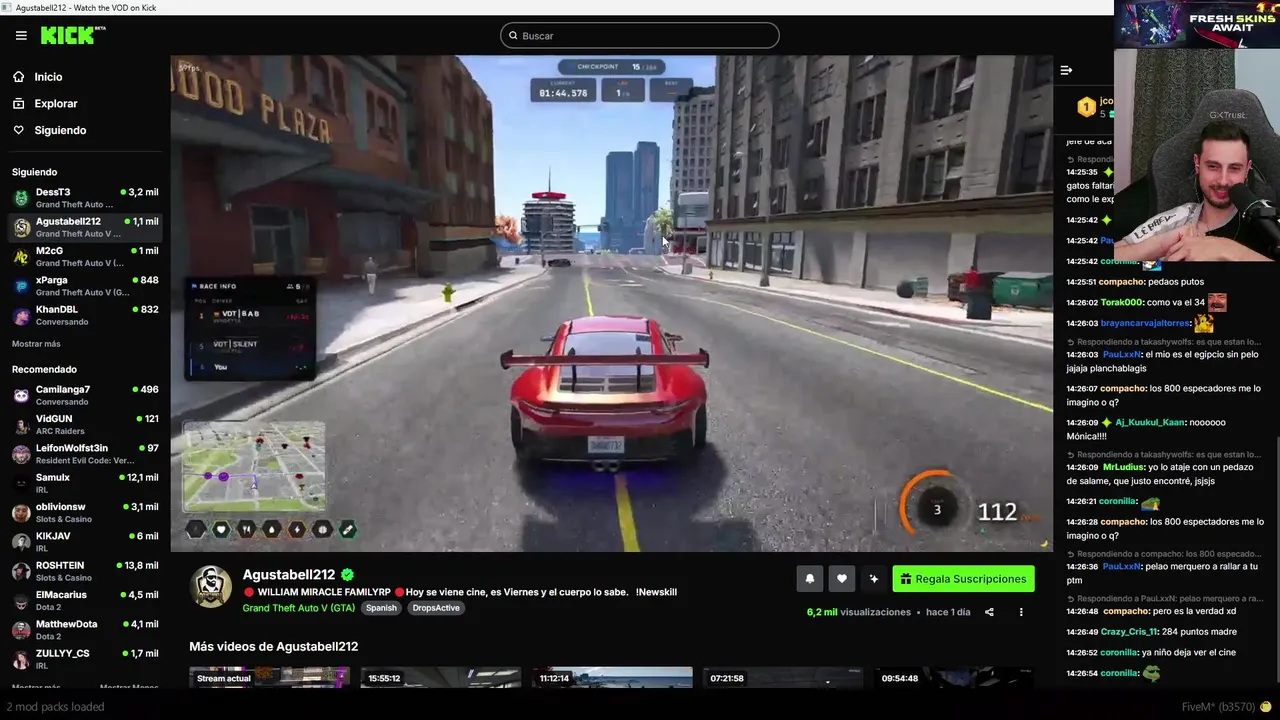Screen dimensions: 1280x720
Task: Open the 09:54:48 video thumbnail
Action: (954, 678)
